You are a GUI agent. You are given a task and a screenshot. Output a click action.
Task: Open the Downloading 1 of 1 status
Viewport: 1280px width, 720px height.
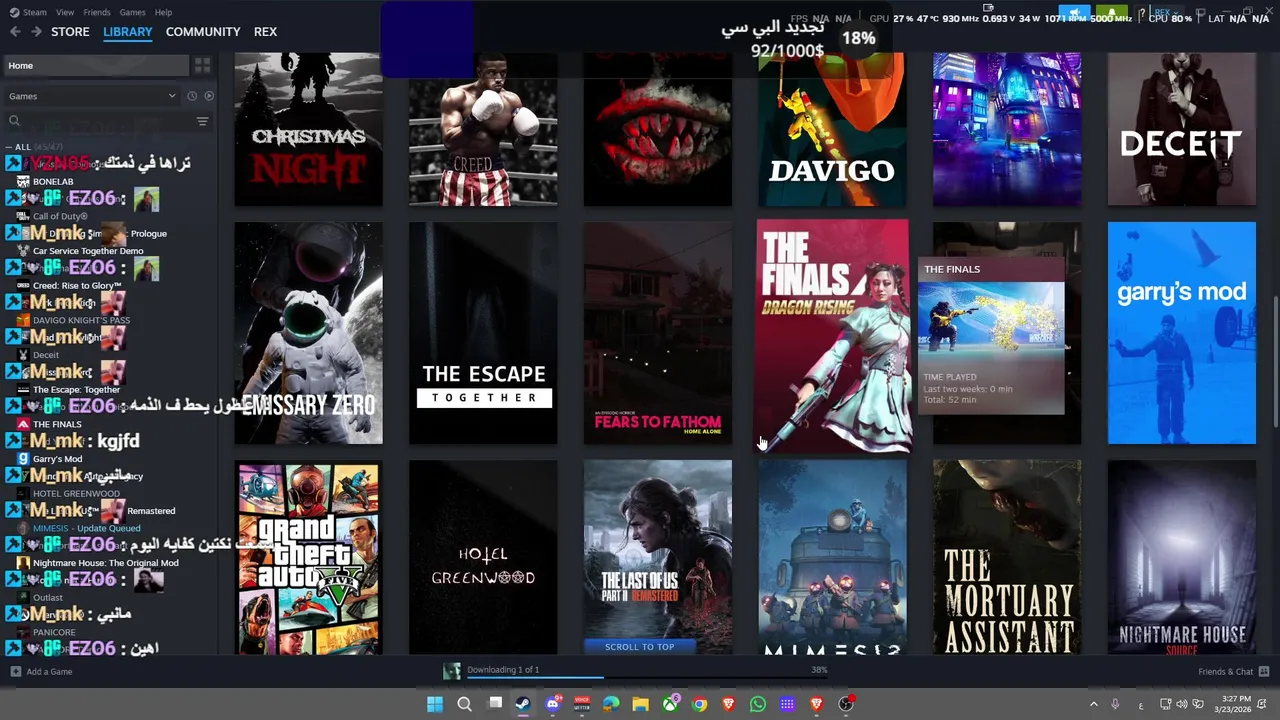click(x=503, y=670)
